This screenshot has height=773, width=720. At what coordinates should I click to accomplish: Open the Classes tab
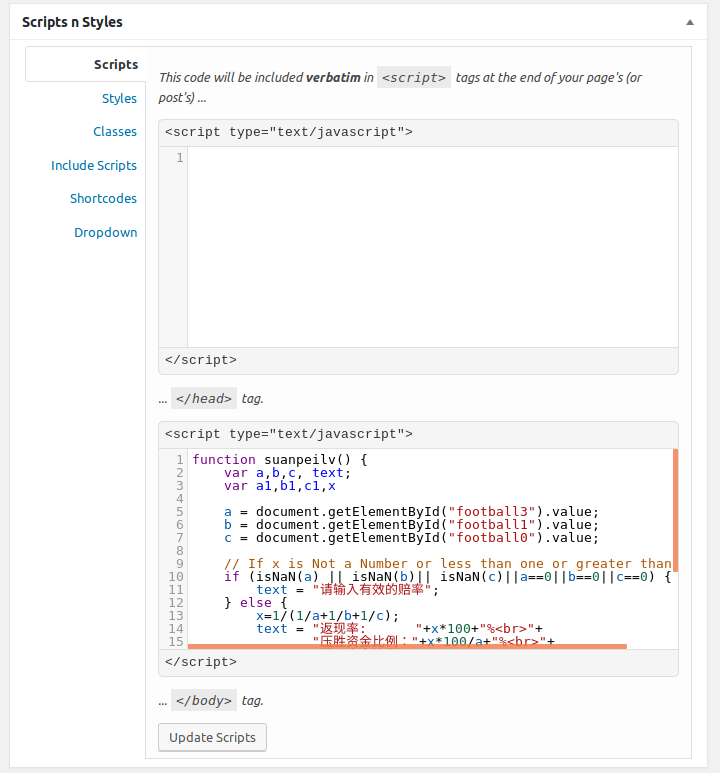tap(115, 132)
